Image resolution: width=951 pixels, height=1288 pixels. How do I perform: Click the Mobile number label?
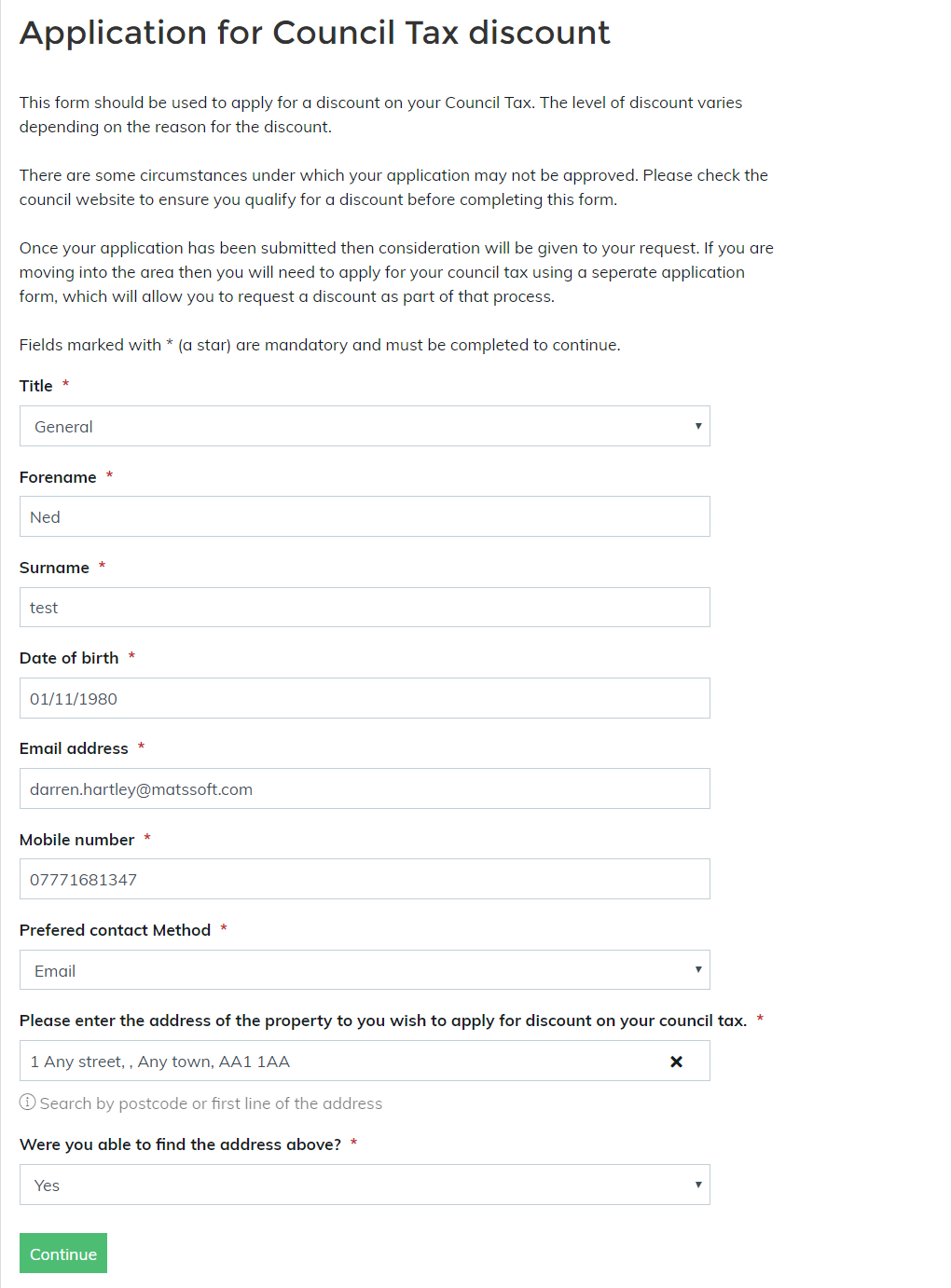pyautogui.click(x=76, y=840)
